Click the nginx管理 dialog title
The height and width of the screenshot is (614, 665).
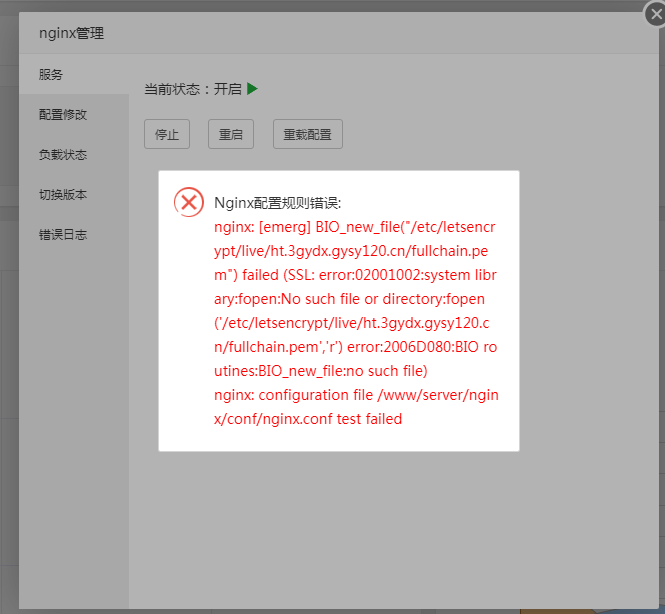(71, 33)
